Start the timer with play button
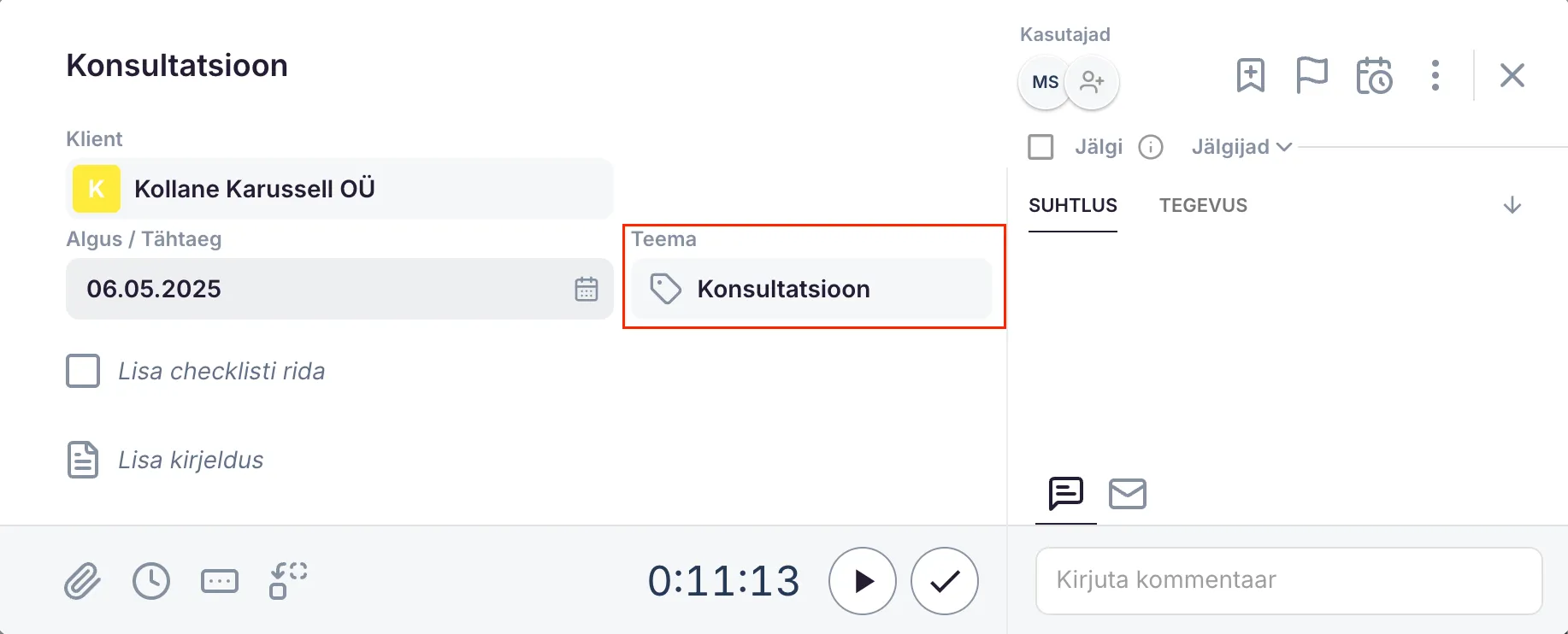1568x634 pixels. [863, 581]
